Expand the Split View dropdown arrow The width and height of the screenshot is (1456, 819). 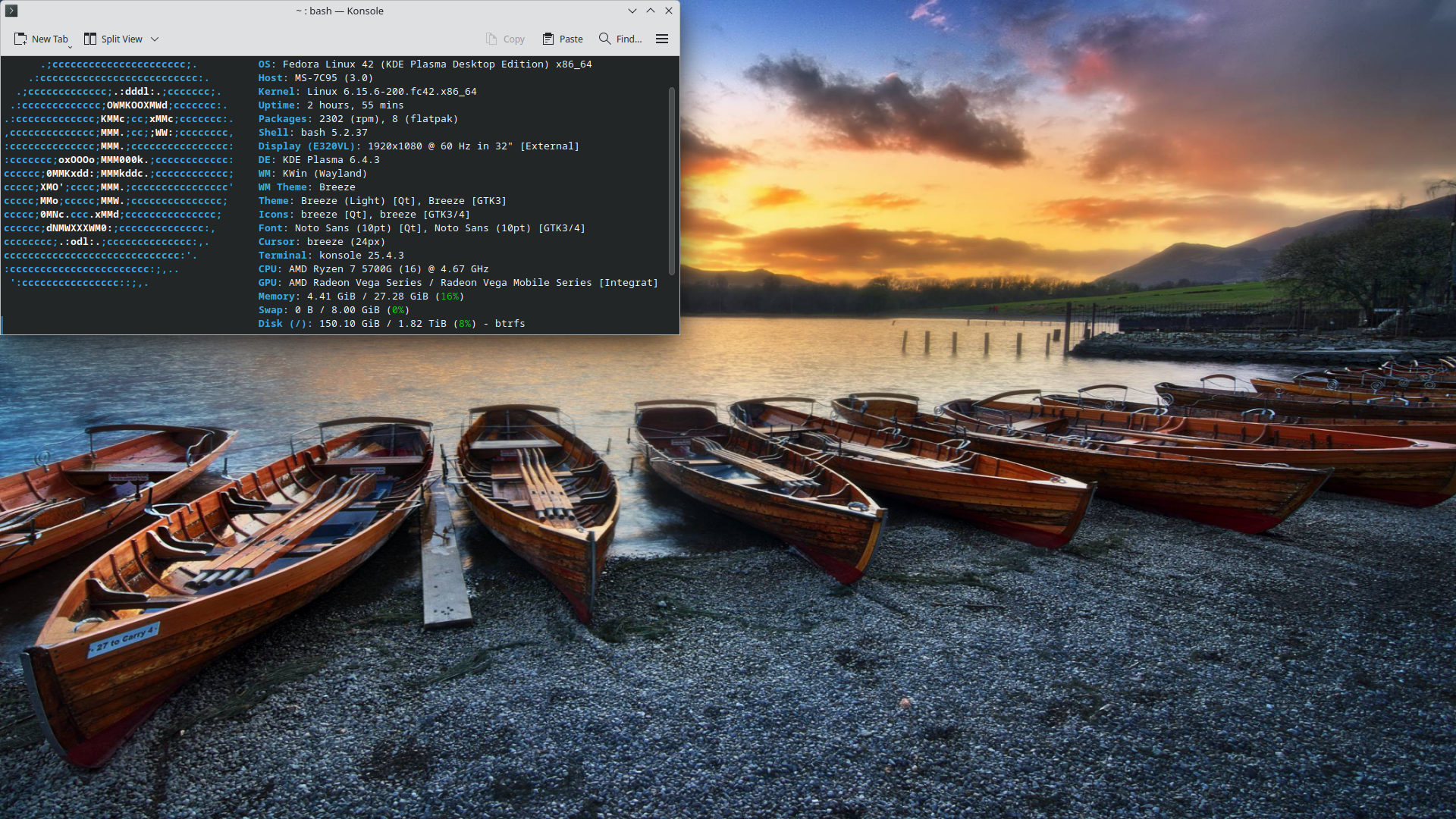tap(155, 39)
